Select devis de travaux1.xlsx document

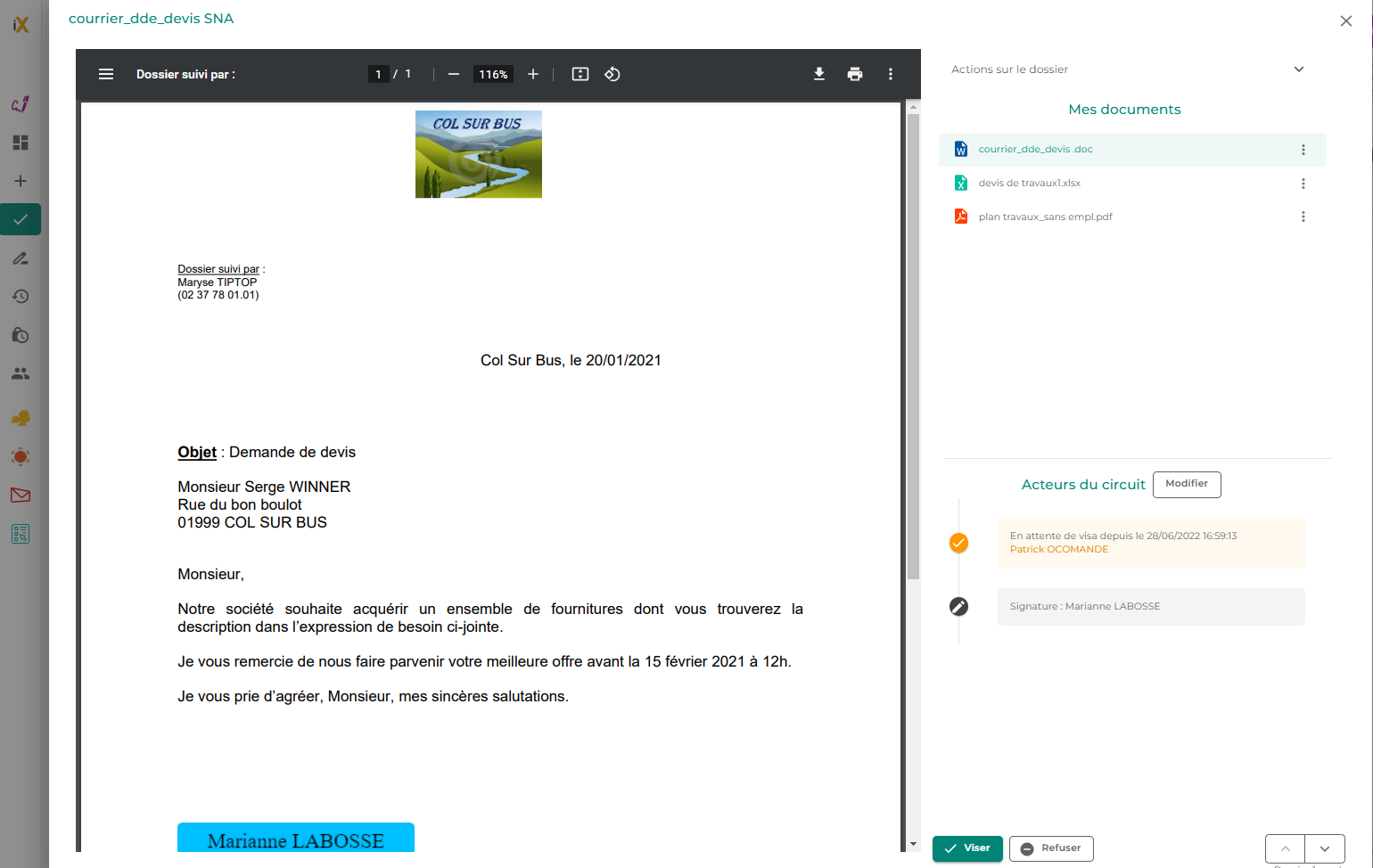point(1132,184)
